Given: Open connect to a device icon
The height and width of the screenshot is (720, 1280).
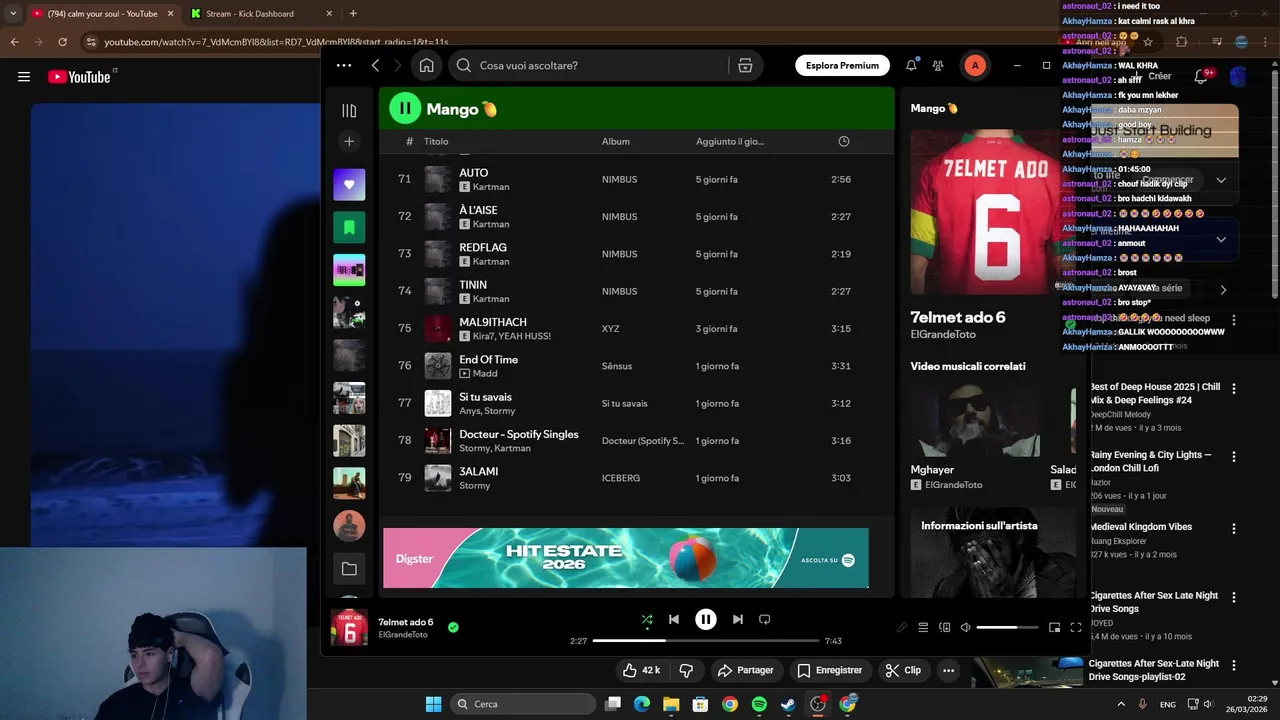Looking at the screenshot, I should tap(945, 627).
